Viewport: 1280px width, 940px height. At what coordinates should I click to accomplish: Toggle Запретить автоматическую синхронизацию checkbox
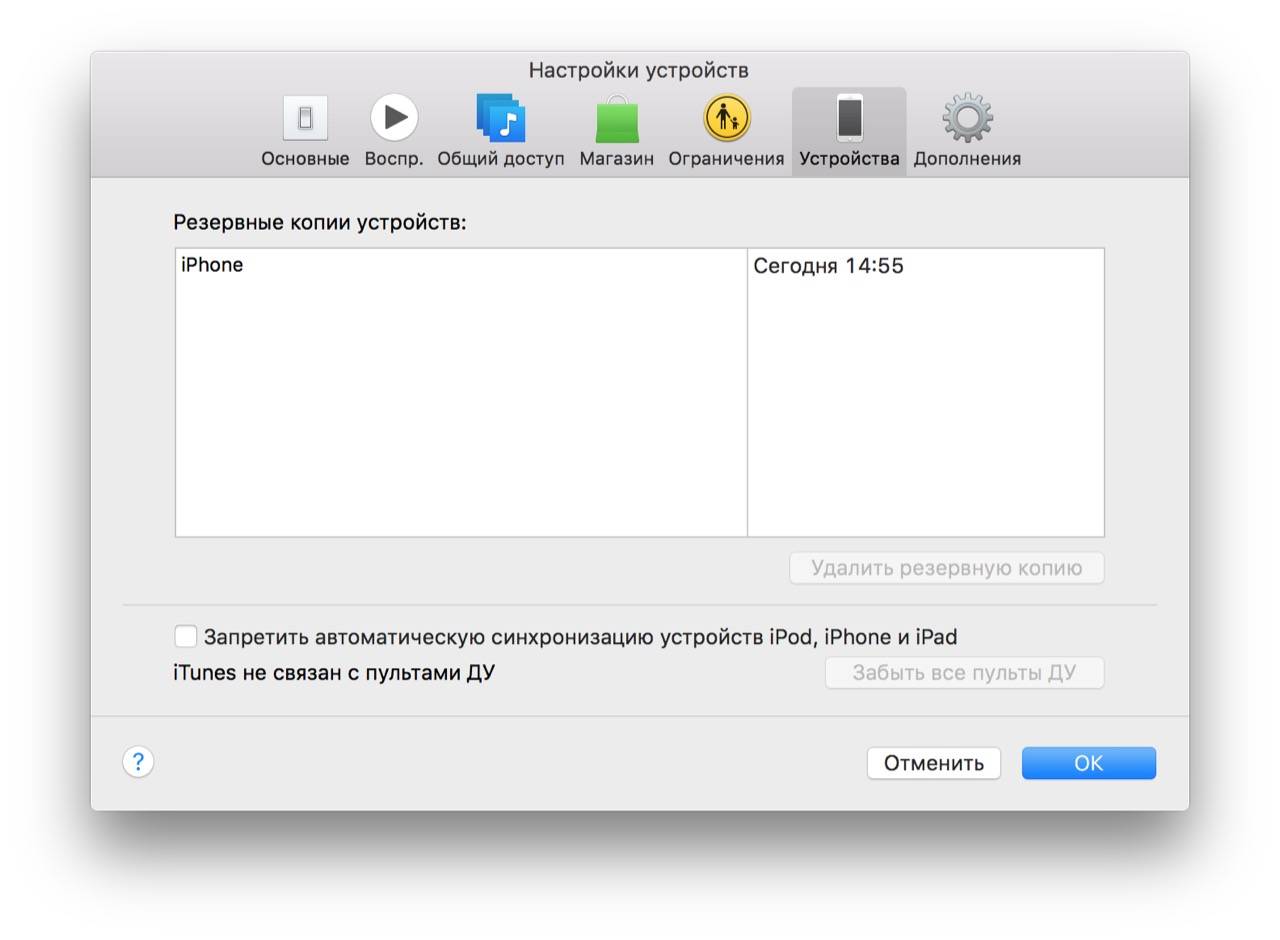click(x=185, y=636)
